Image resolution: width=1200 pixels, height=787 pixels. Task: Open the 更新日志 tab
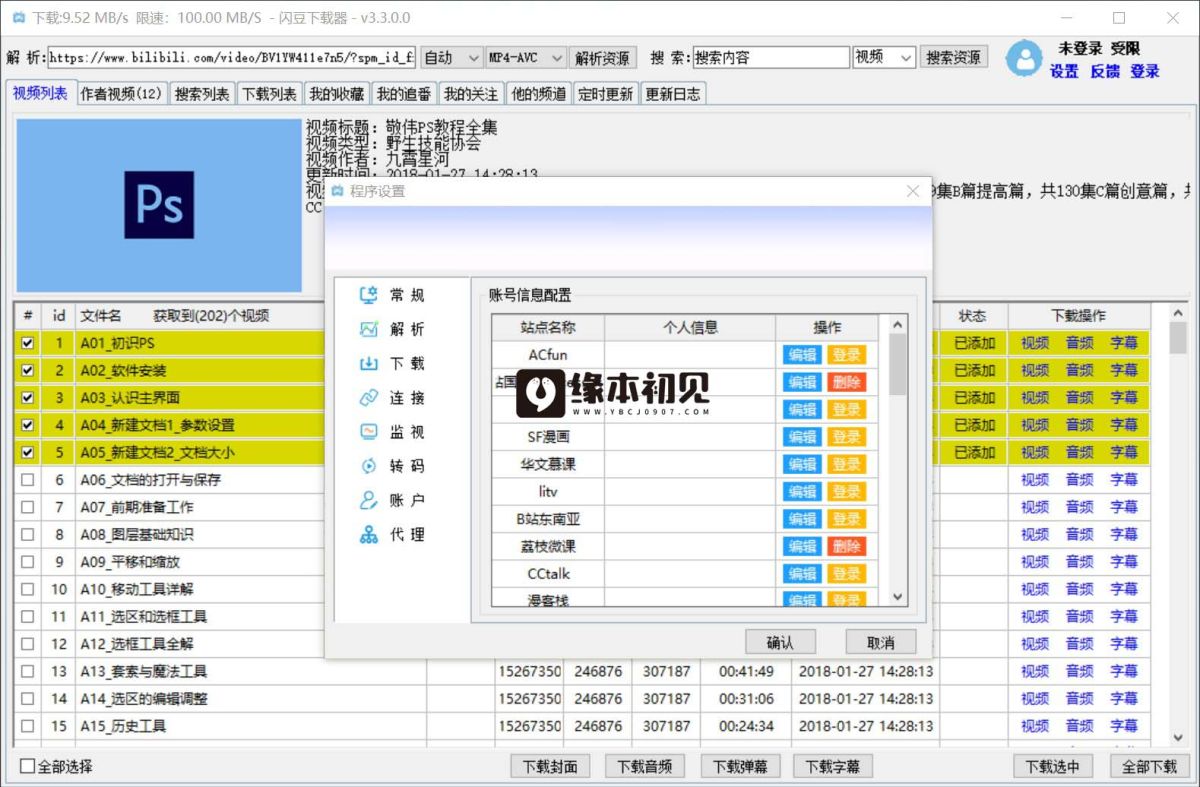pos(673,94)
